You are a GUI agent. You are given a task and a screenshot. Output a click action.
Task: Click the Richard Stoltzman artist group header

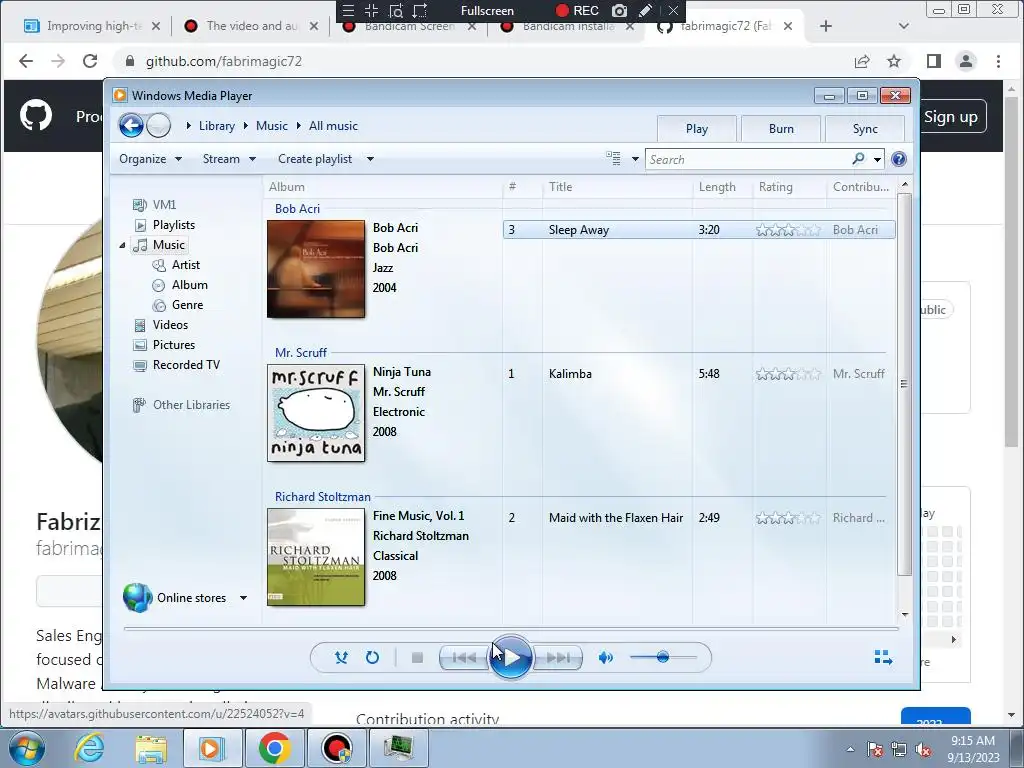pyautogui.click(x=323, y=497)
